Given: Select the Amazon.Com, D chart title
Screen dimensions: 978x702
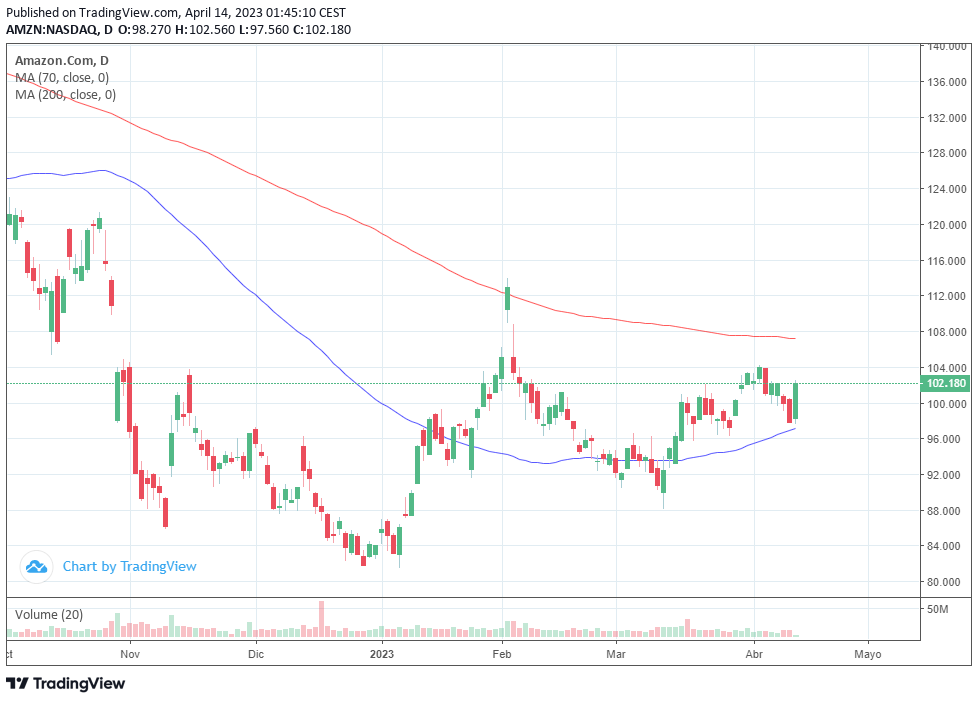Looking at the screenshot, I should pyautogui.click(x=62, y=61).
